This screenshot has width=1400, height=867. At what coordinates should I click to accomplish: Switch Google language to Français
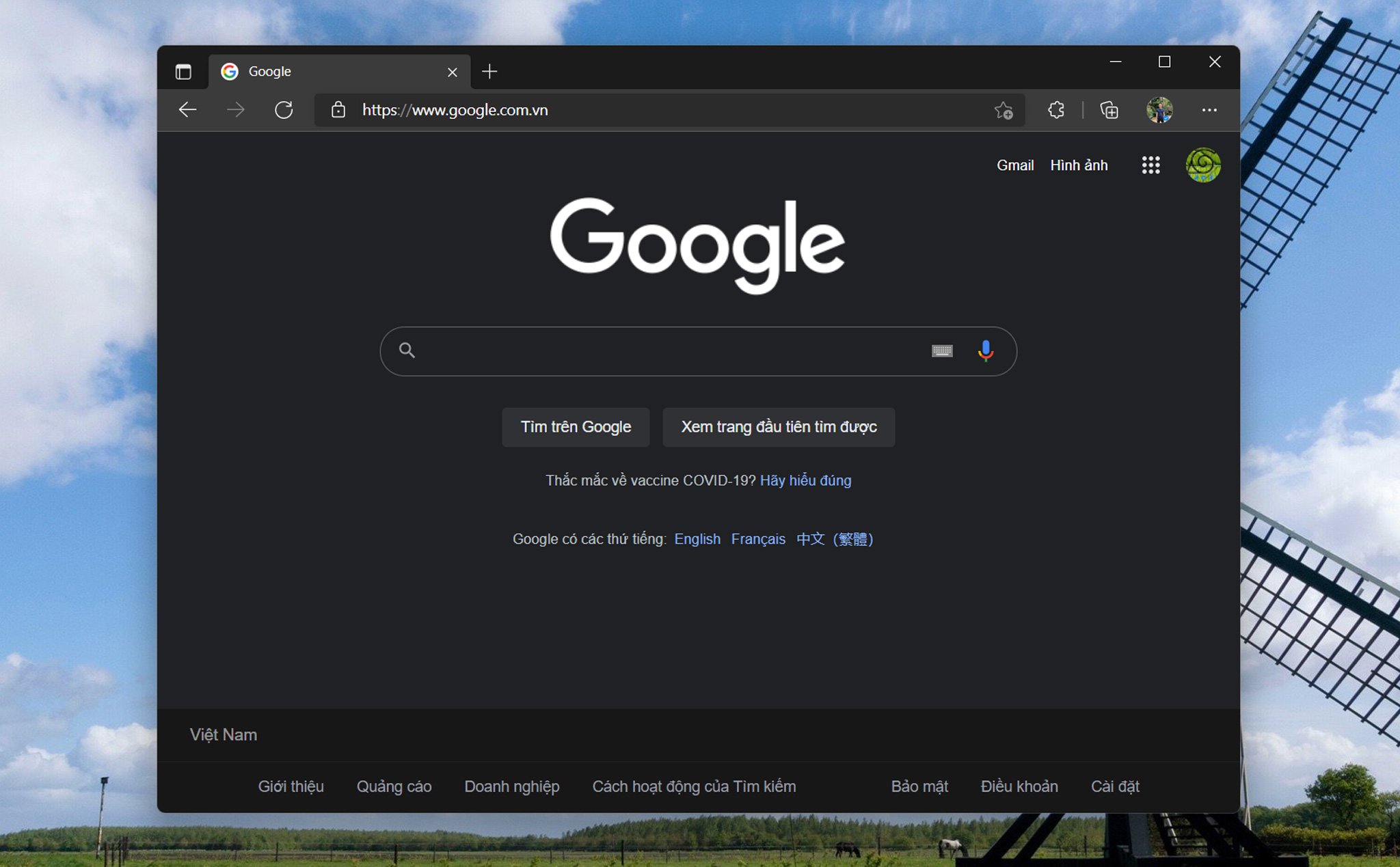tap(758, 539)
